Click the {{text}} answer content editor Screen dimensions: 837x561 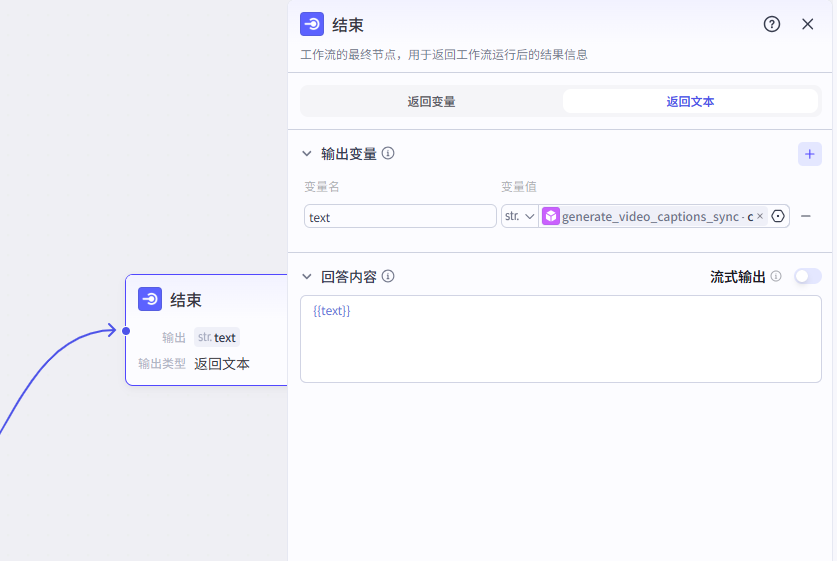tap(560, 338)
